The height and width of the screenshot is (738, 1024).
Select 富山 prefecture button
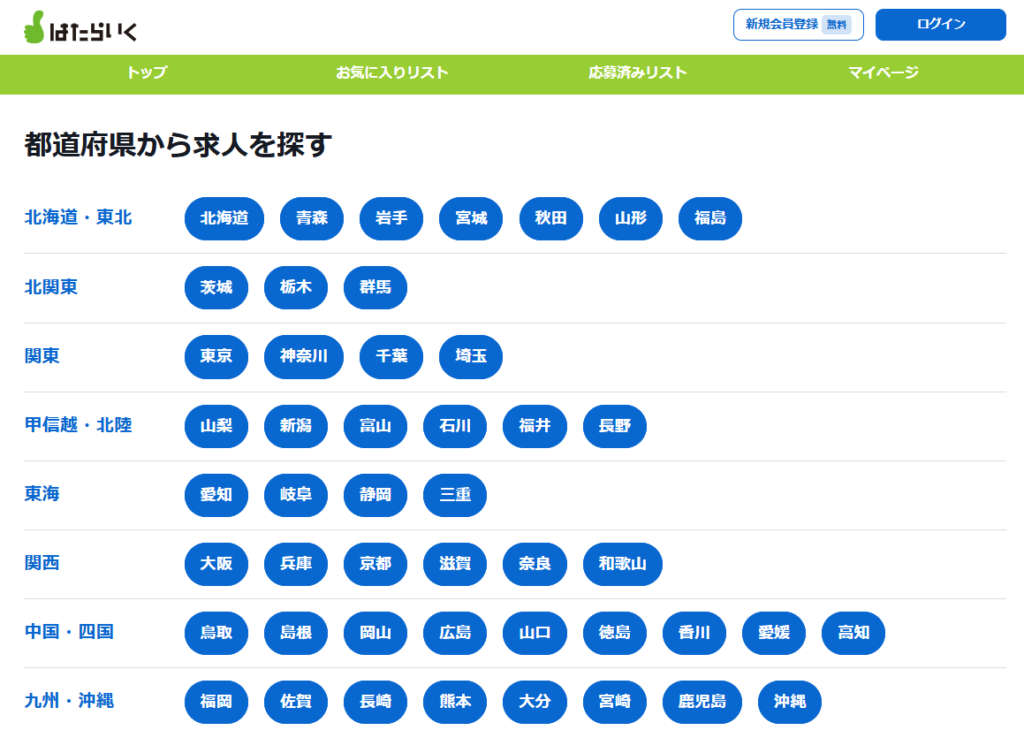376,426
